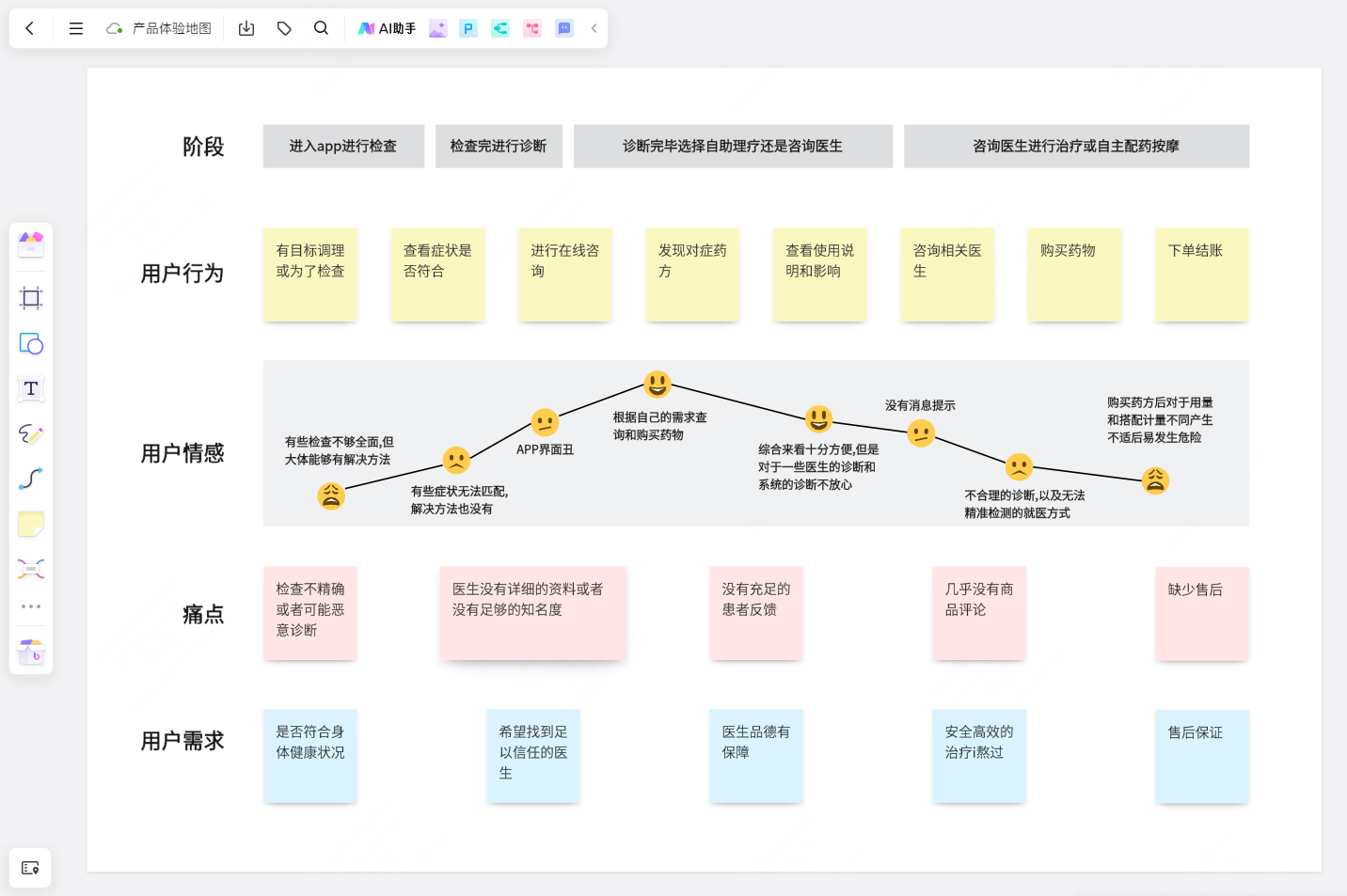The width and height of the screenshot is (1347, 896).
Task: Open the plugin store box icon
Action: pos(31,651)
